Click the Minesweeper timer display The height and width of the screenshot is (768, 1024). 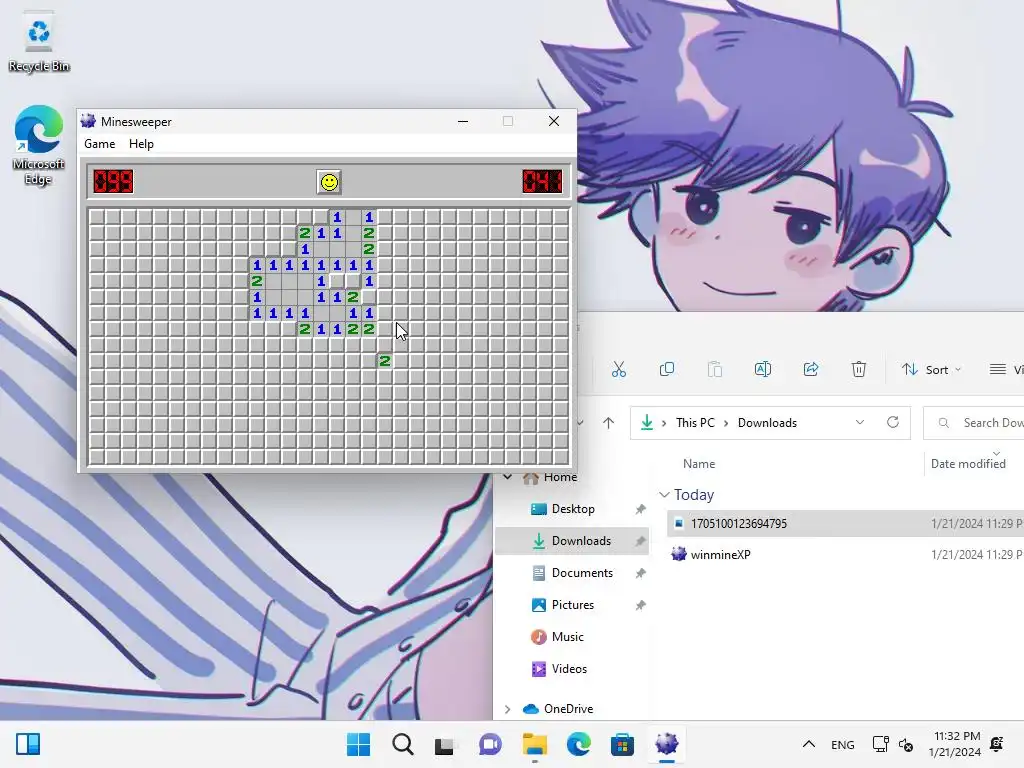pyautogui.click(x=542, y=182)
